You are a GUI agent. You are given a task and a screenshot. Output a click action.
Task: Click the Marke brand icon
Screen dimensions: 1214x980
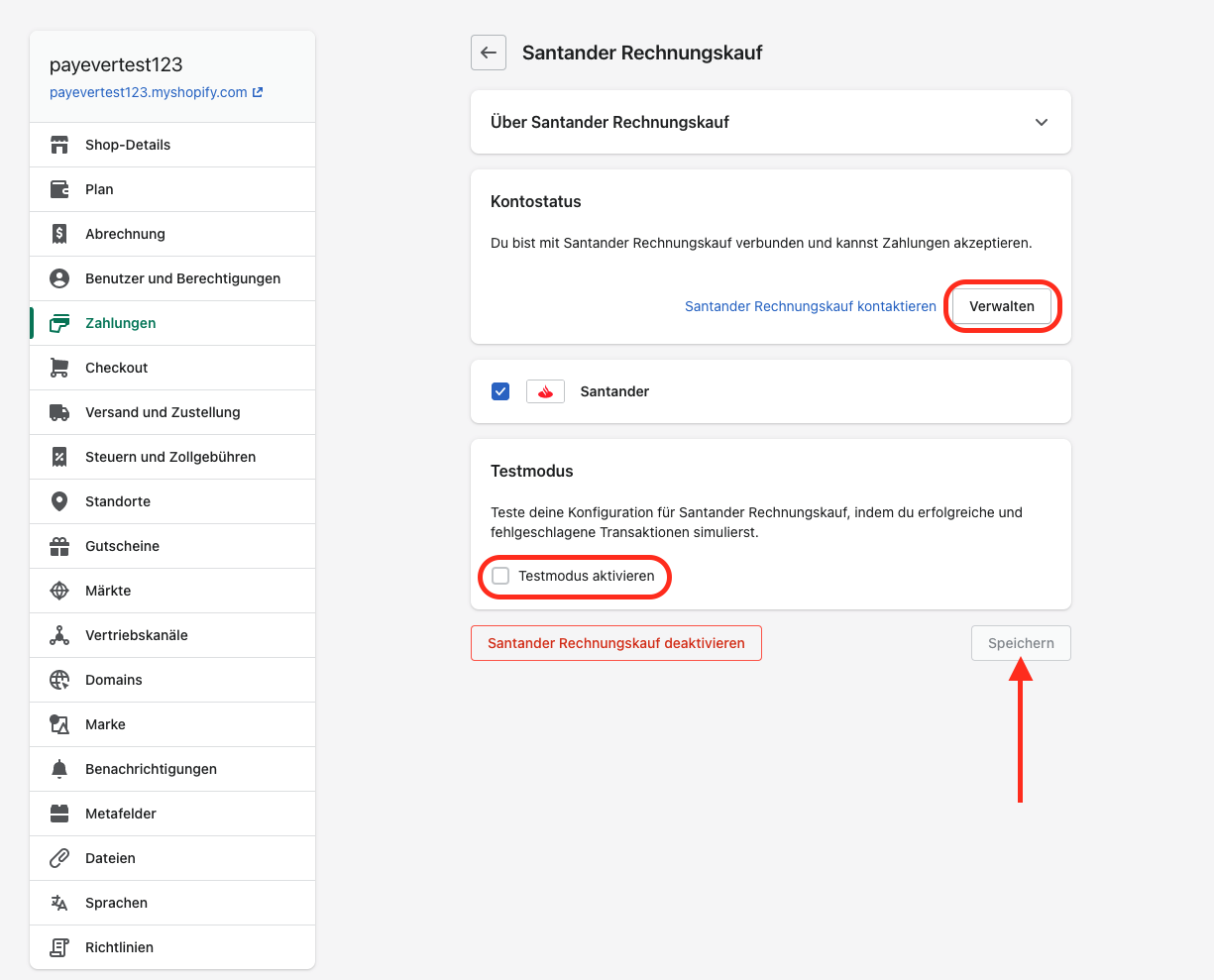click(x=59, y=724)
